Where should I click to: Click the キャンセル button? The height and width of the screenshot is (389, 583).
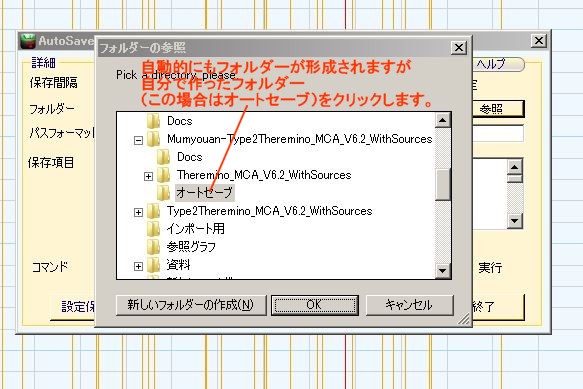coord(409,305)
